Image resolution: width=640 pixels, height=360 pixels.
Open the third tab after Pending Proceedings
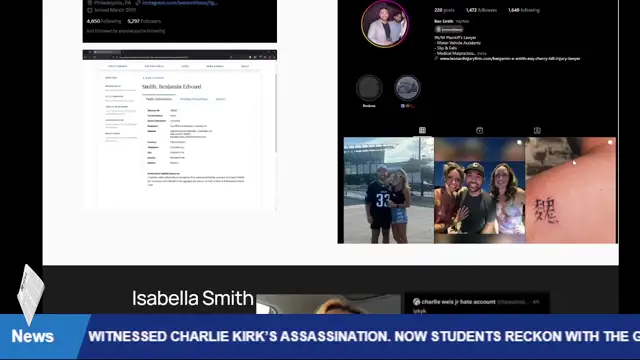tap(220, 99)
